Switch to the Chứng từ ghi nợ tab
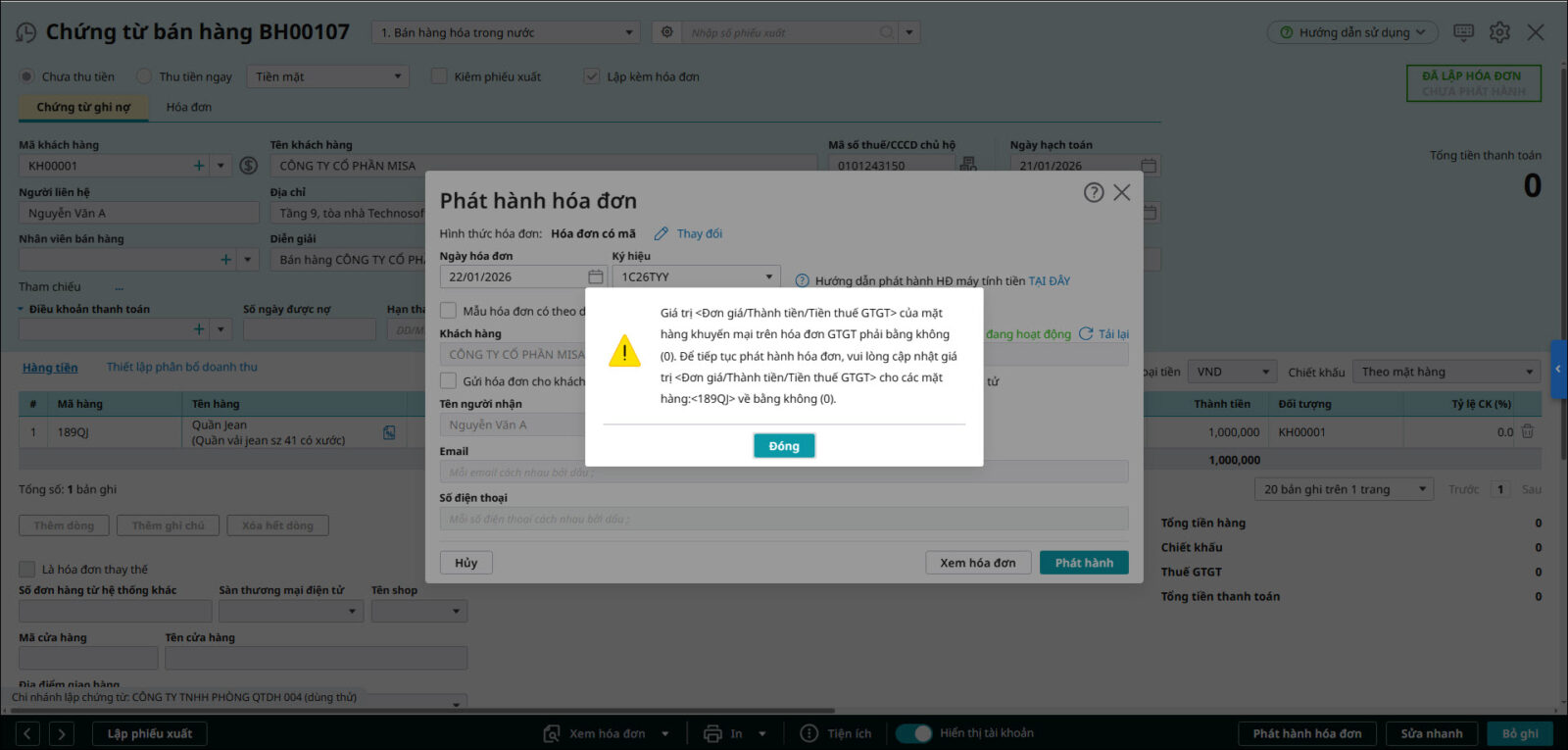 pos(83,107)
